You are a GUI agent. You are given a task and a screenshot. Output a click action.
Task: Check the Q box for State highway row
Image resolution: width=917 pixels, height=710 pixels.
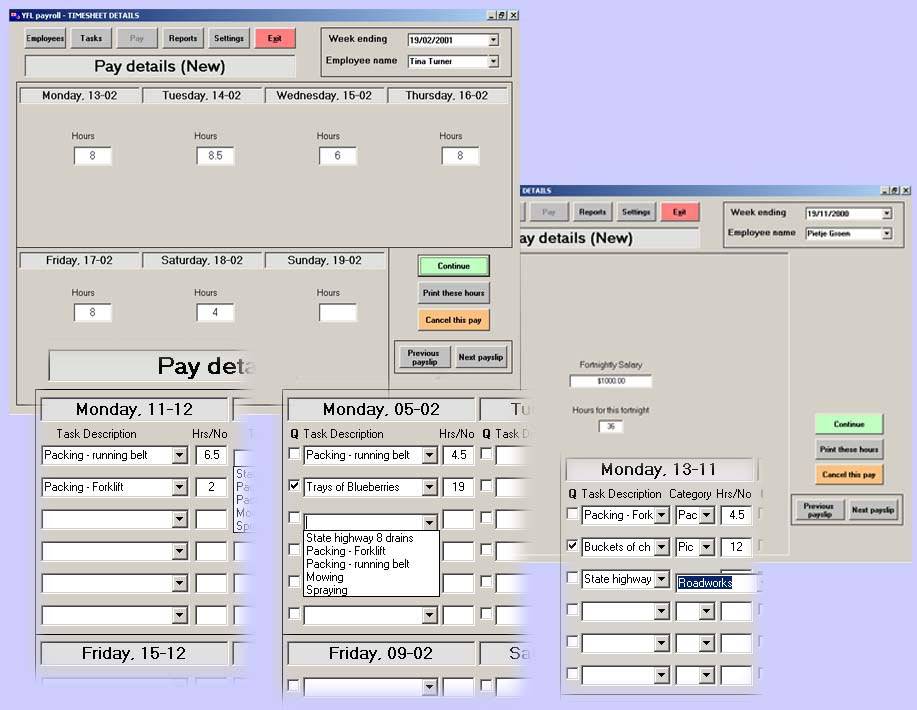click(x=572, y=578)
